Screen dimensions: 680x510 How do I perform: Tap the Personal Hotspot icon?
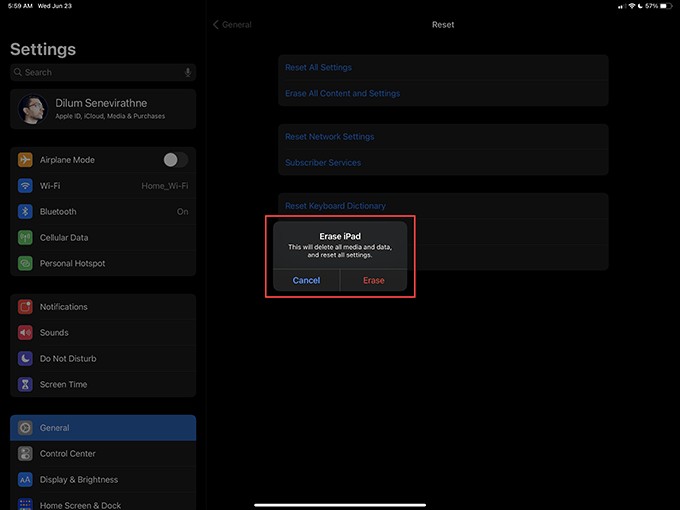(x=25, y=263)
